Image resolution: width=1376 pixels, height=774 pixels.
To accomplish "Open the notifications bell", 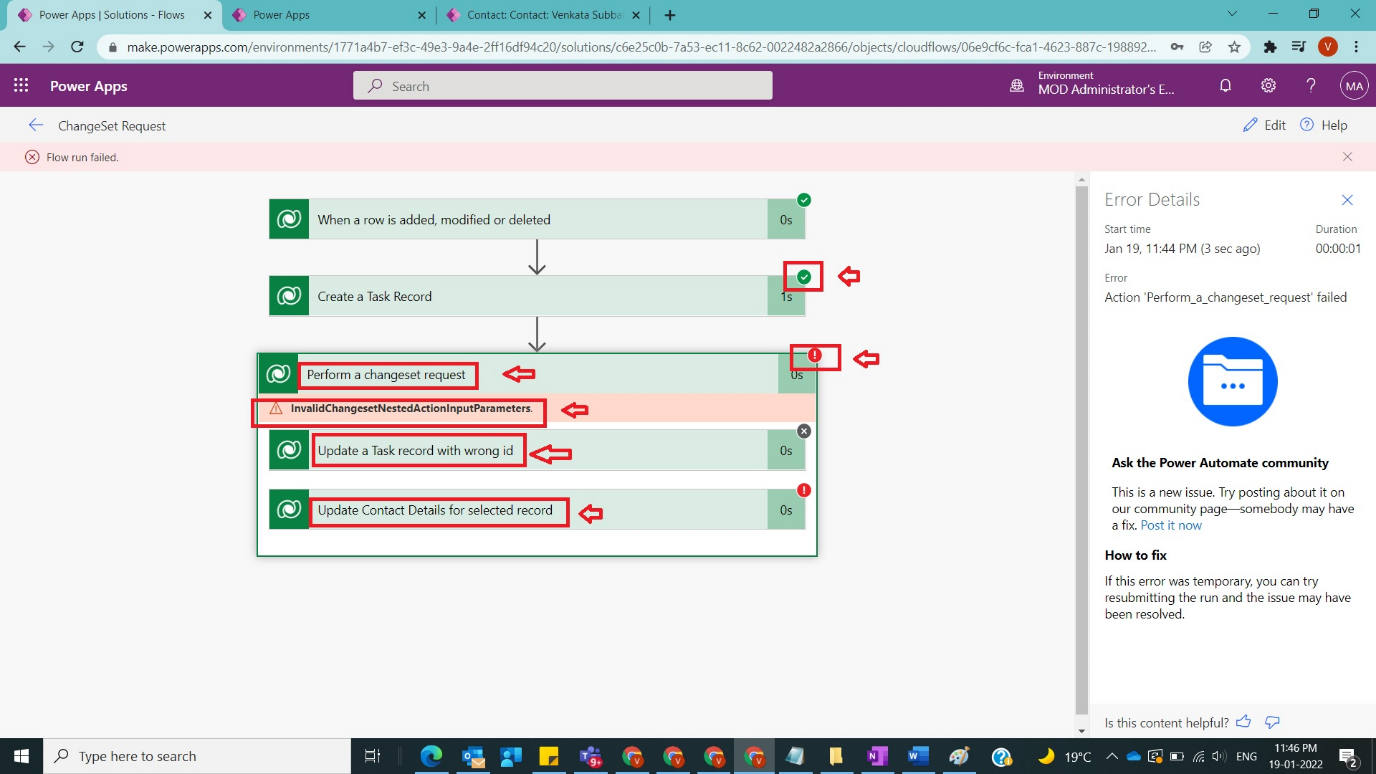I will tap(1225, 86).
